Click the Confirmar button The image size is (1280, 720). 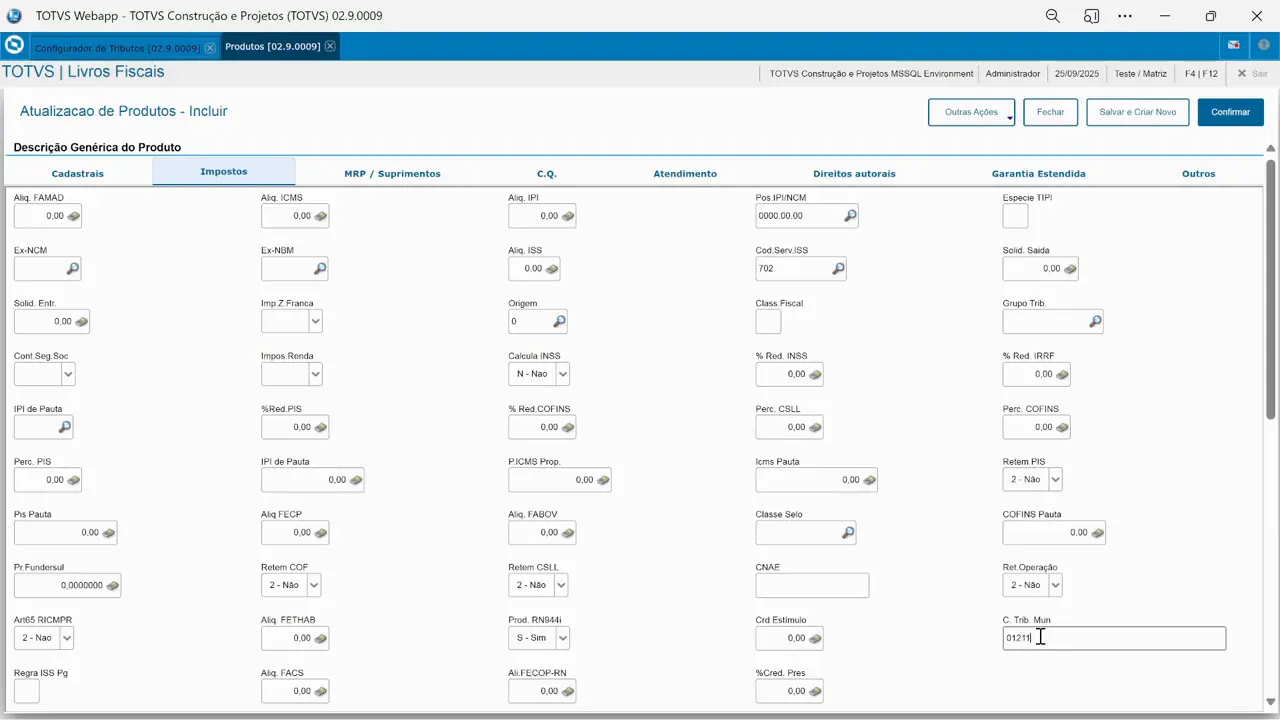pos(1230,112)
